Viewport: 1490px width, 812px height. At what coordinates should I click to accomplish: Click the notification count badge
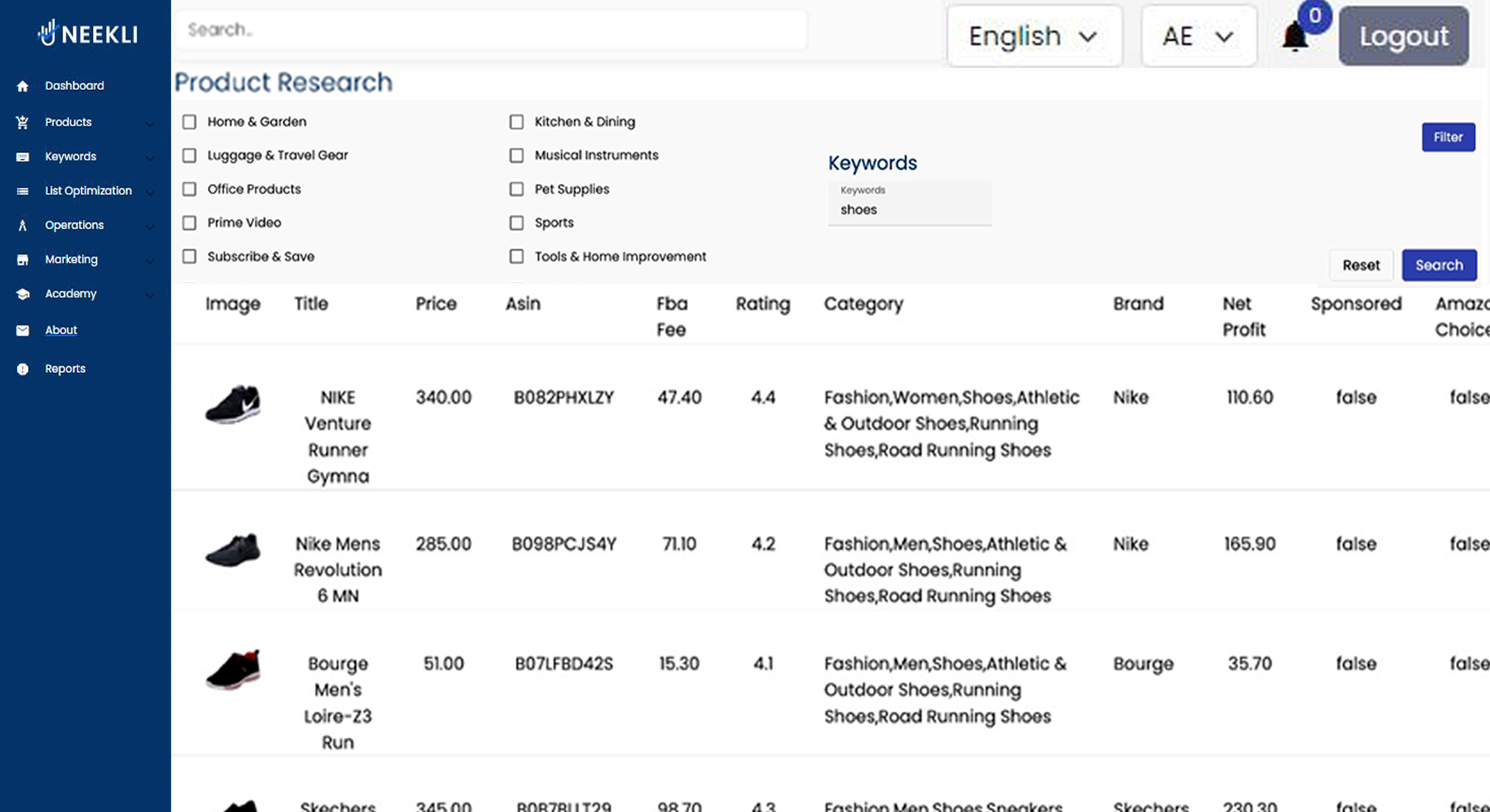pos(1315,16)
